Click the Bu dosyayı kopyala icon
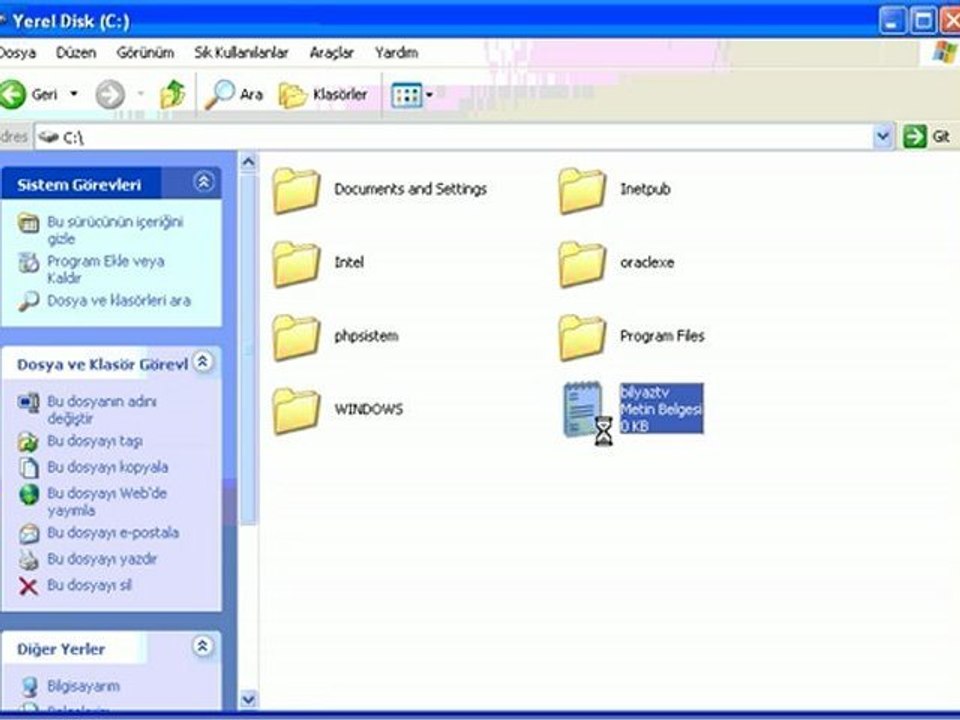 [28, 467]
